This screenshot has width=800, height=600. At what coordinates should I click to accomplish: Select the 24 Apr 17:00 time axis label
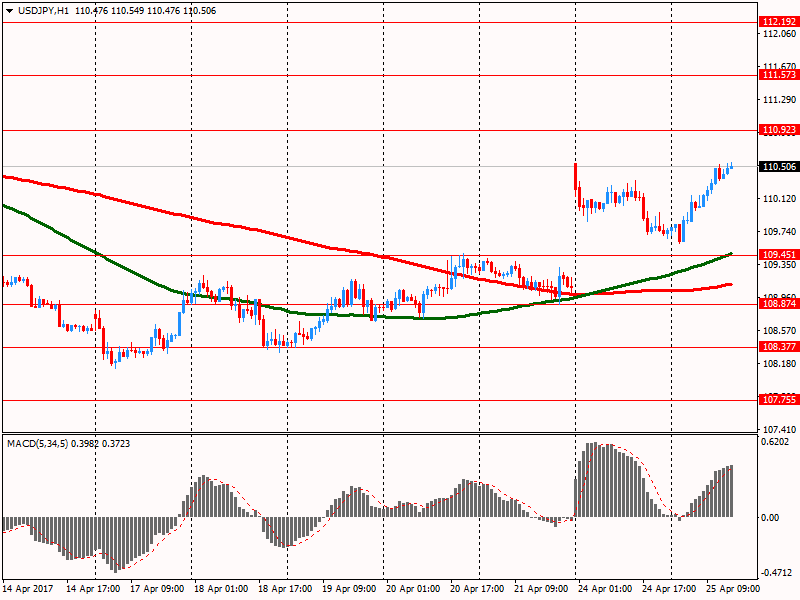coord(669,589)
